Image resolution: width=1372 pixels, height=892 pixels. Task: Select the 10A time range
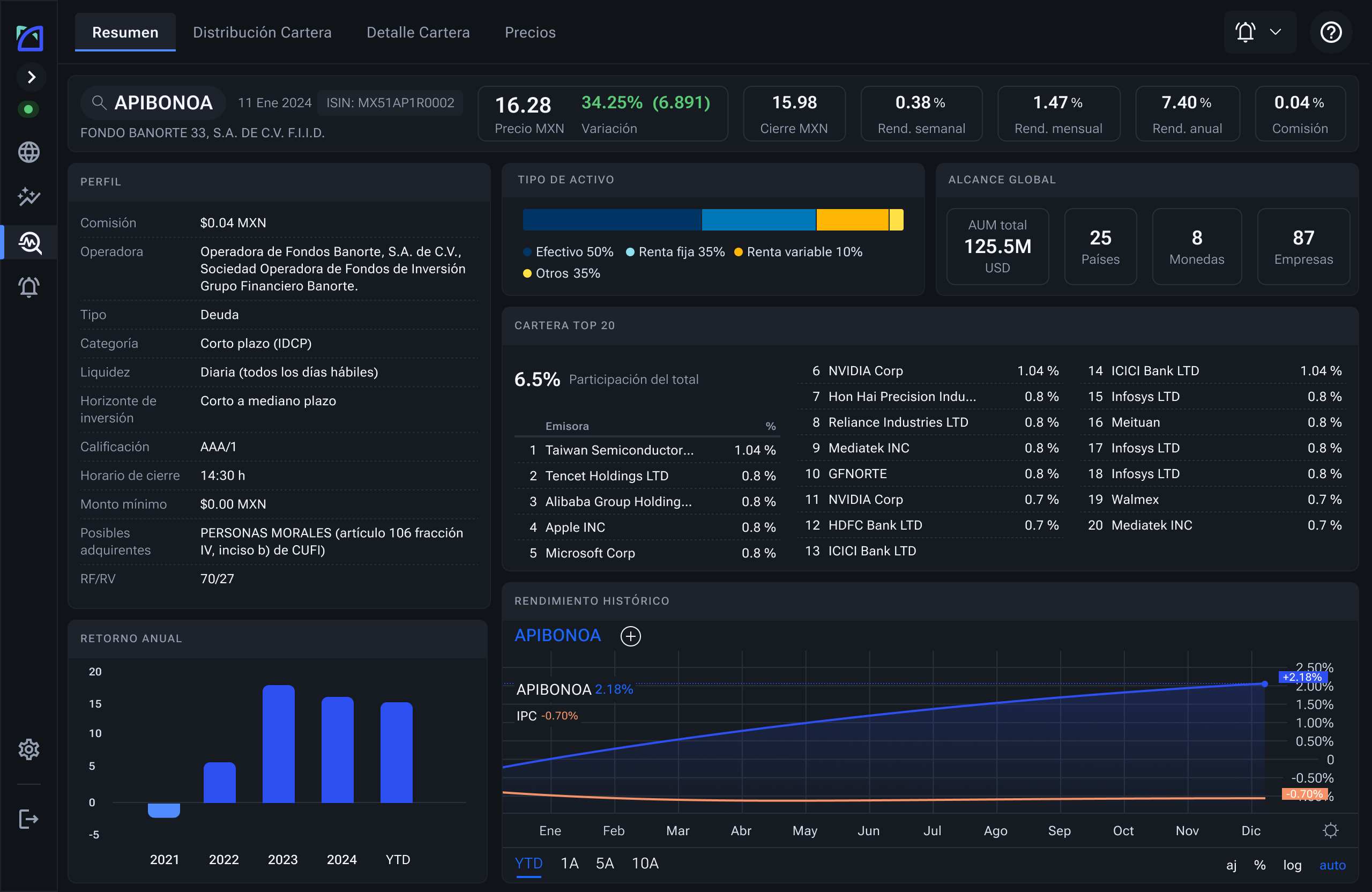point(645,863)
